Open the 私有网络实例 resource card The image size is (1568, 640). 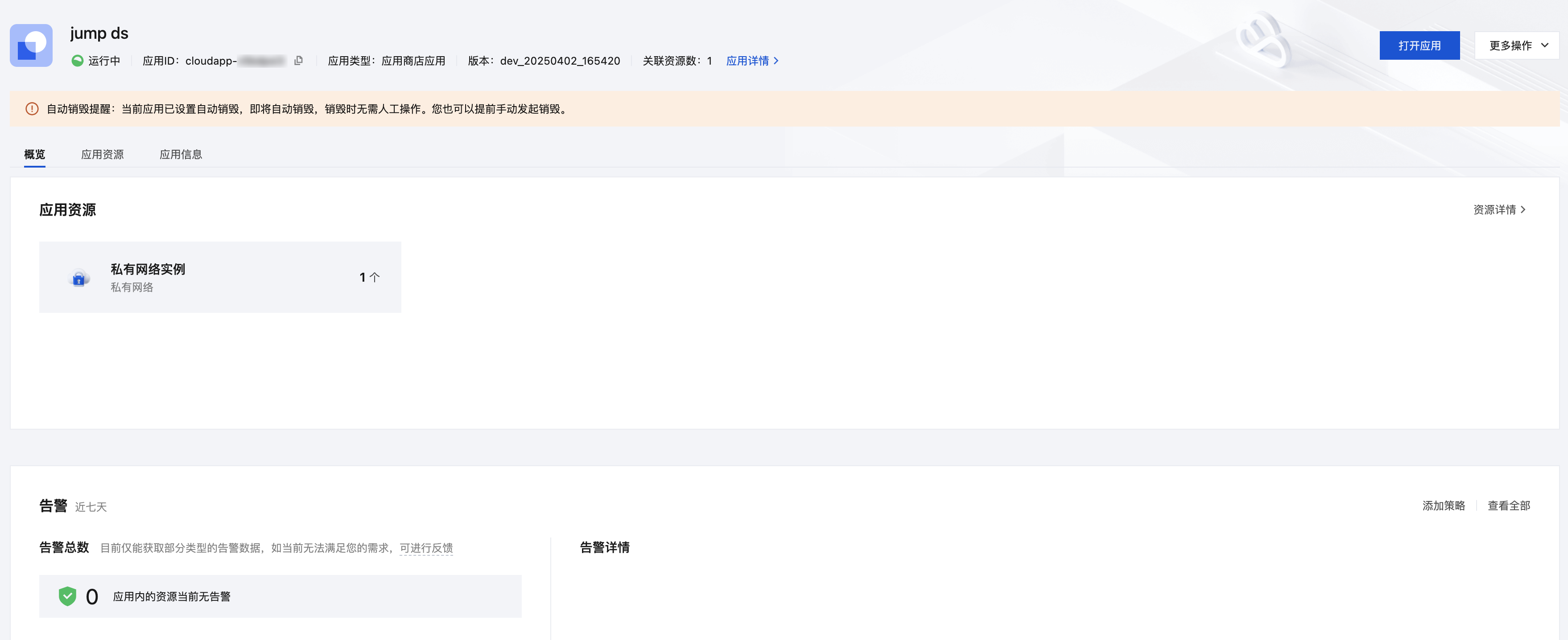[x=220, y=277]
